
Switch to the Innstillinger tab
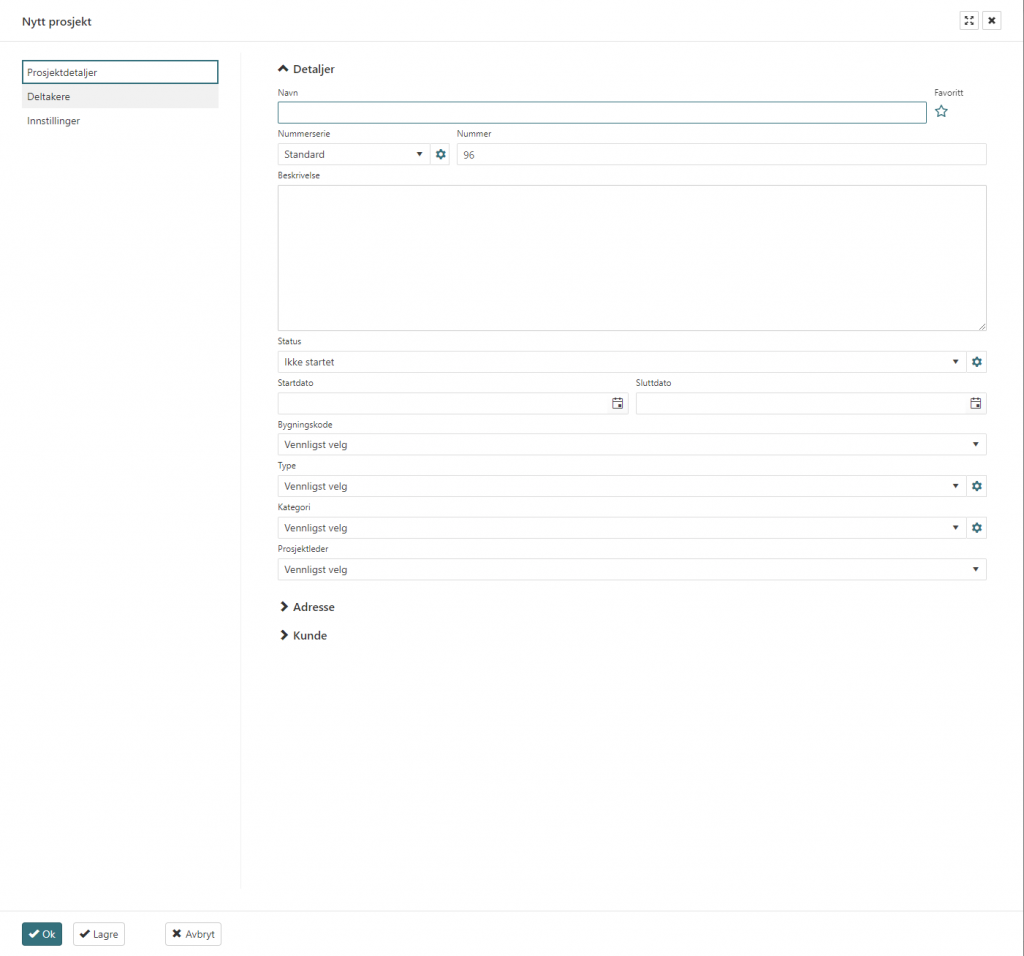click(x=120, y=121)
